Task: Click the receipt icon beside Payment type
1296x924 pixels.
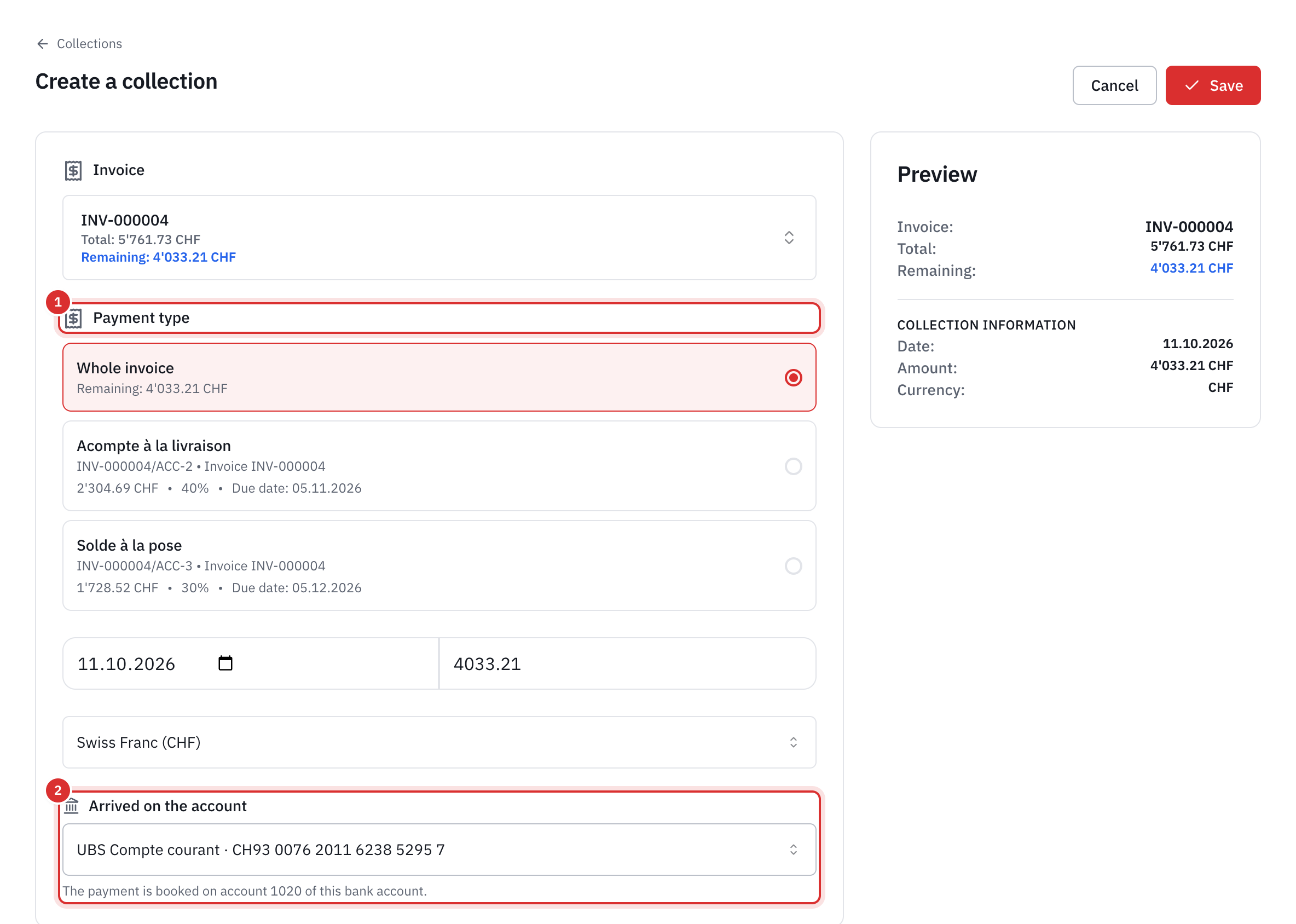Action: pos(73,318)
